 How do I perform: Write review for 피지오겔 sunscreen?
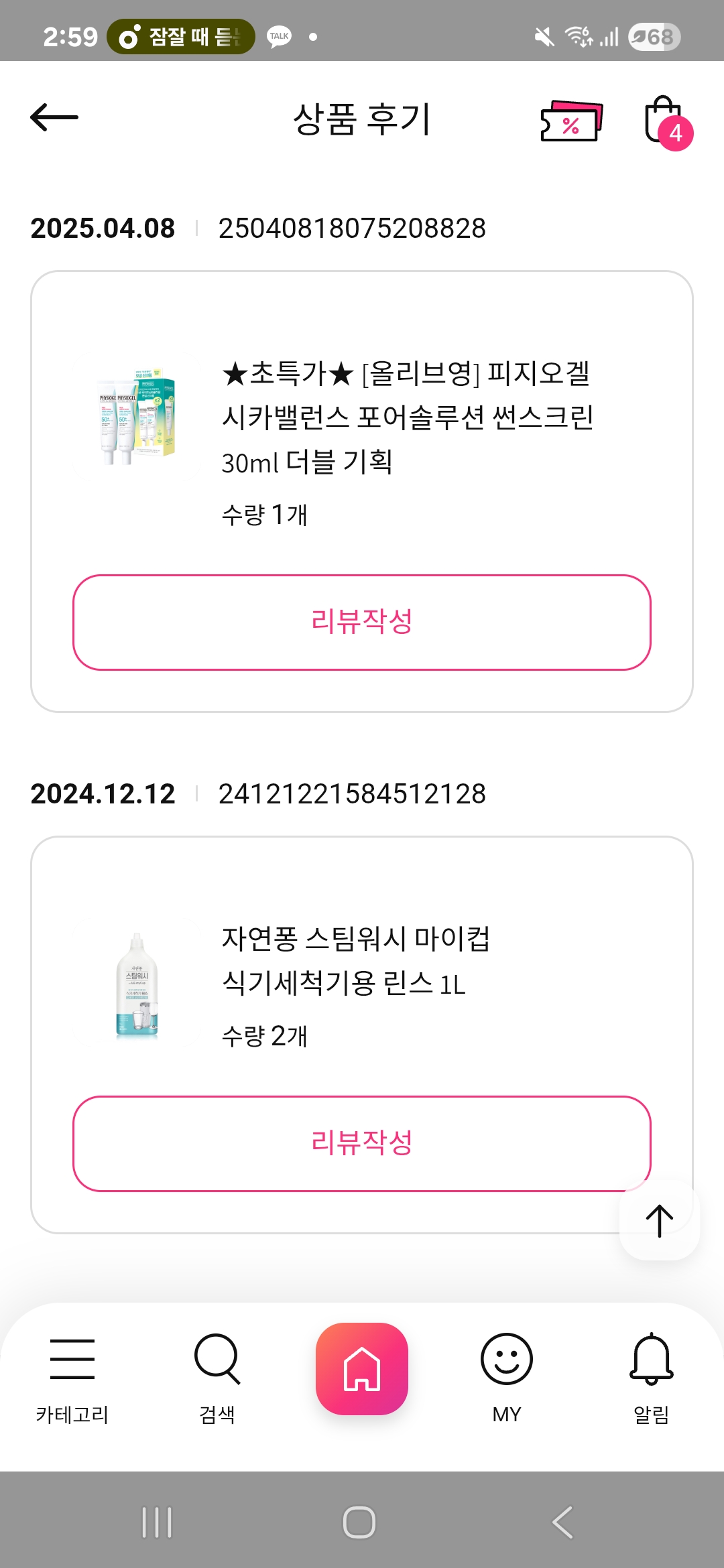point(362,622)
